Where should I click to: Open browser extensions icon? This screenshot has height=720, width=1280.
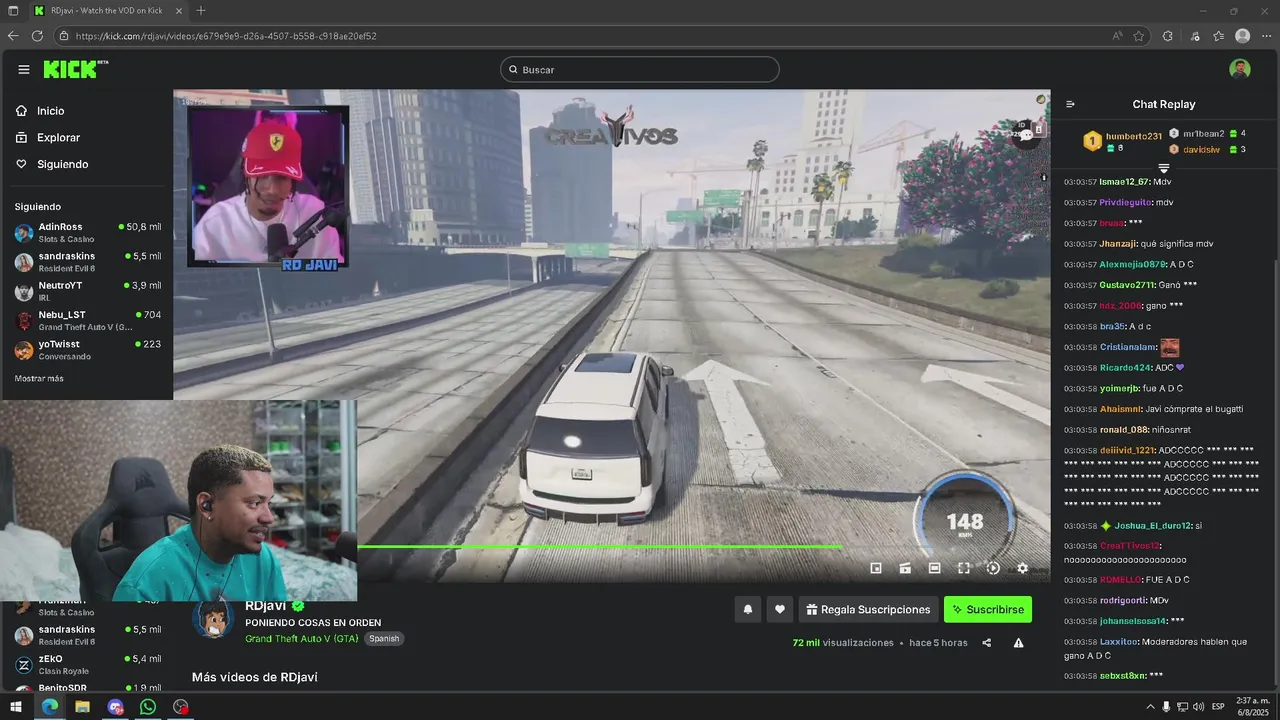pos(1167,36)
